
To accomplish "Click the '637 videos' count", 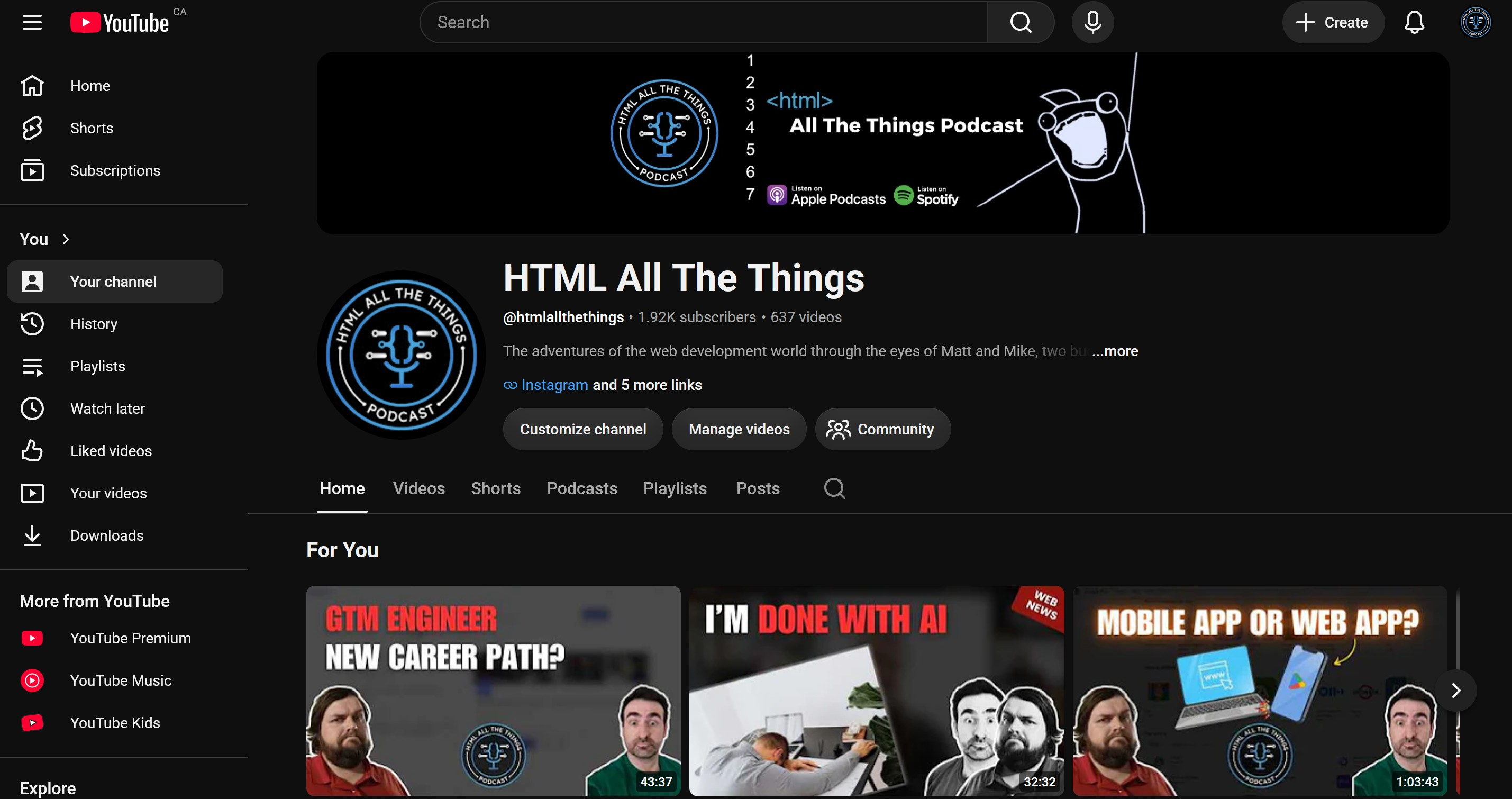I will pyautogui.click(x=806, y=317).
